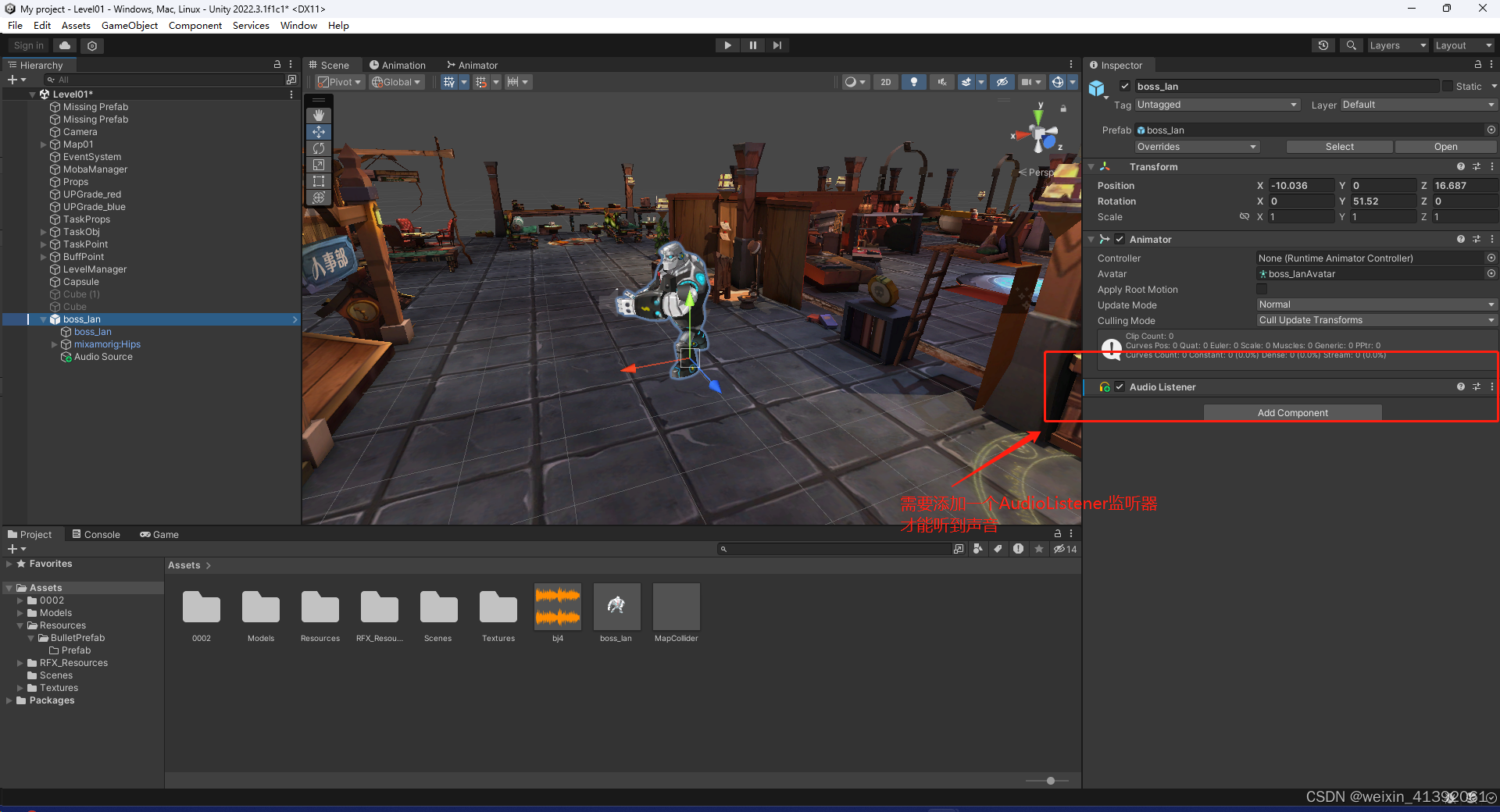Open Pivot handle position dropdown
This screenshot has height=812, width=1500.
click(x=340, y=82)
